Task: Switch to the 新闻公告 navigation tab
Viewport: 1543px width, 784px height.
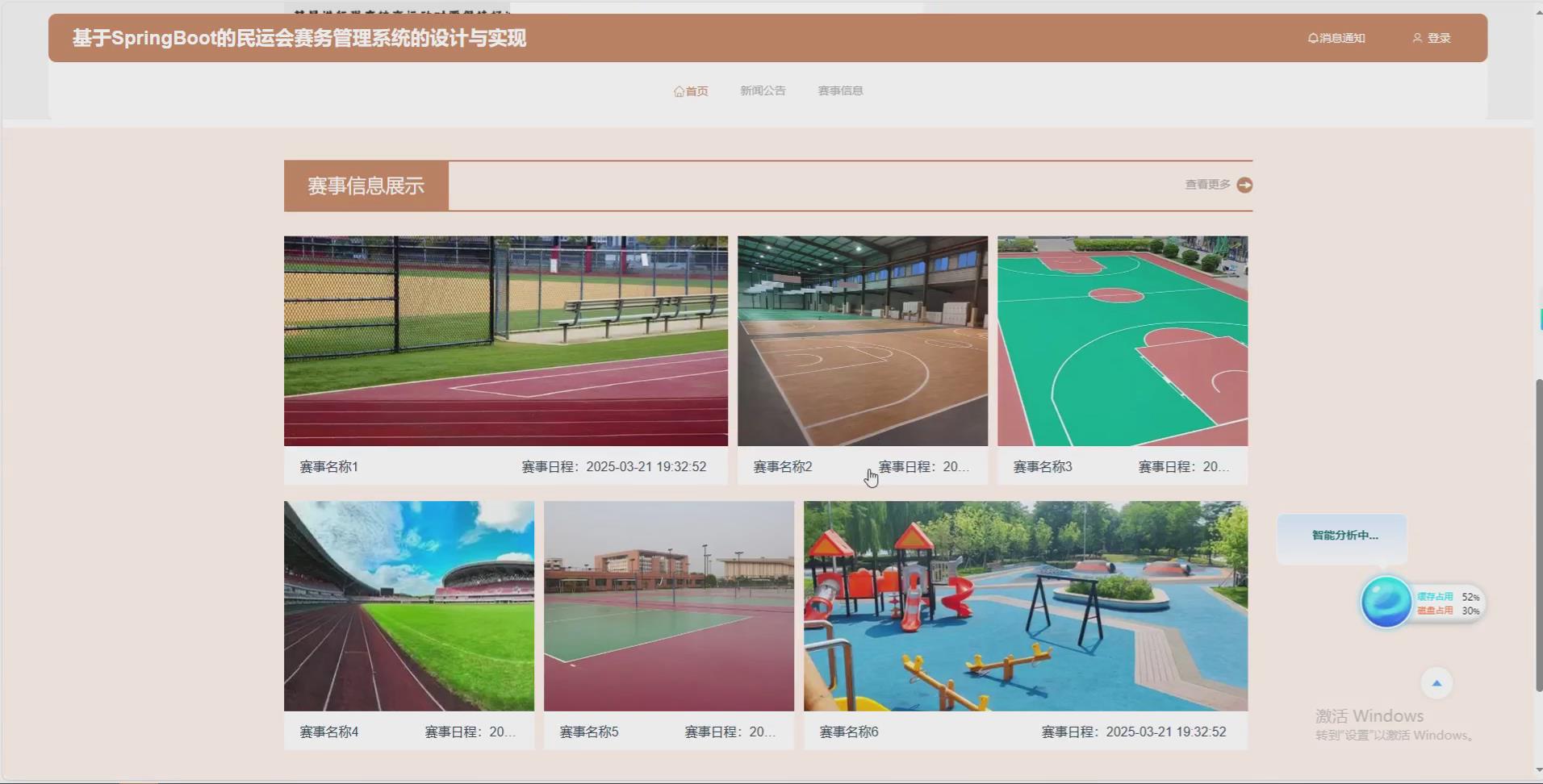Action: click(761, 90)
